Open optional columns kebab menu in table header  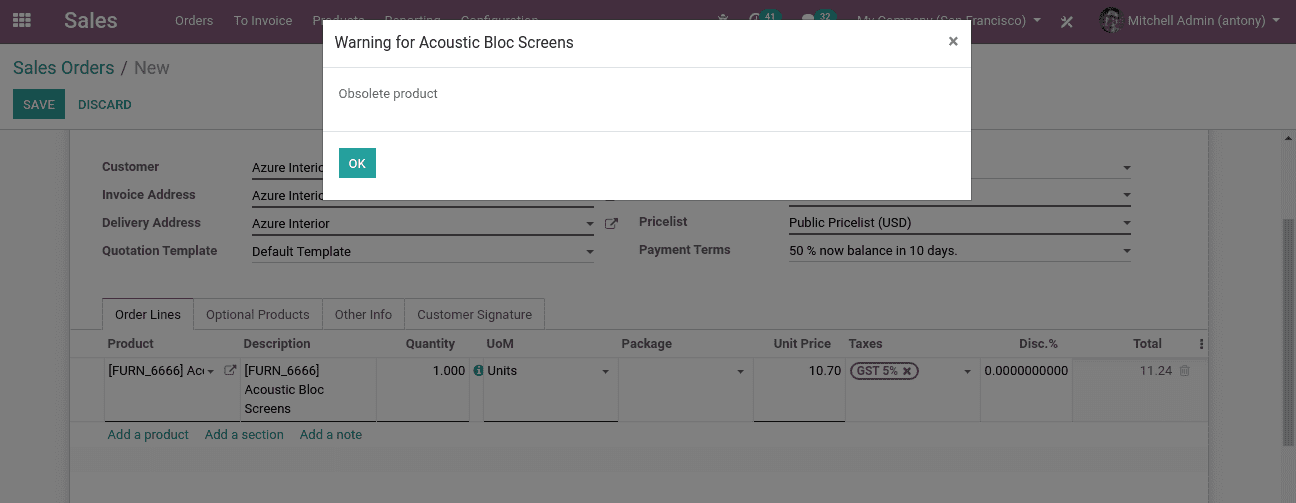tap(1201, 344)
